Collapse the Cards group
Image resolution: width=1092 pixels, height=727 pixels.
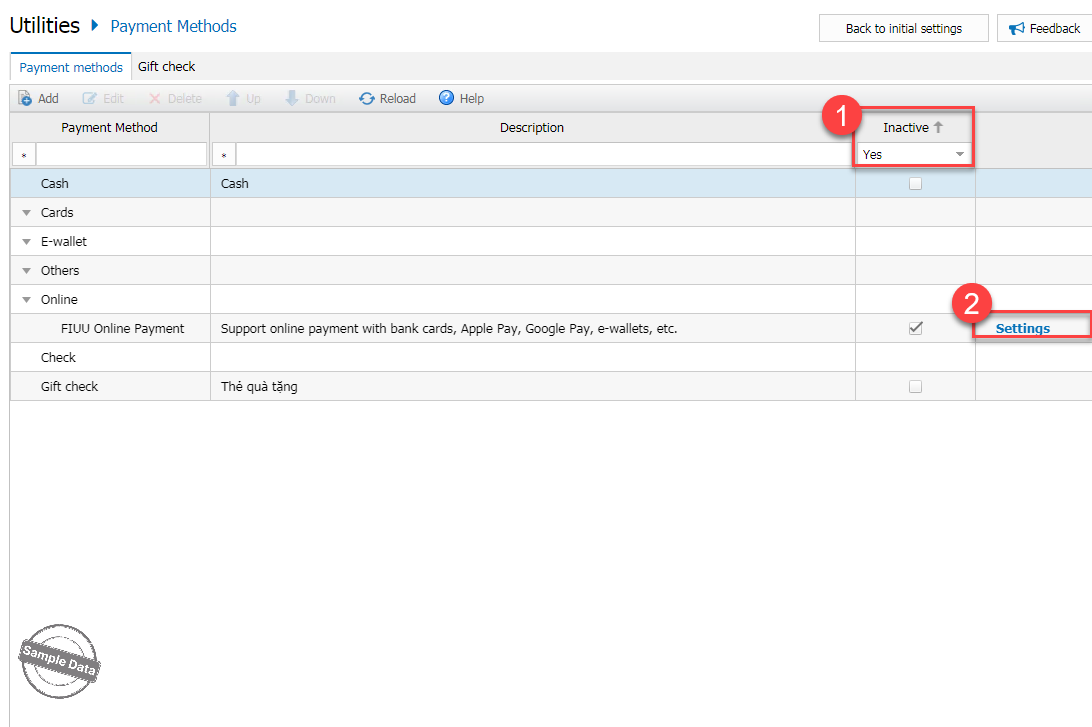click(x=26, y=213)
